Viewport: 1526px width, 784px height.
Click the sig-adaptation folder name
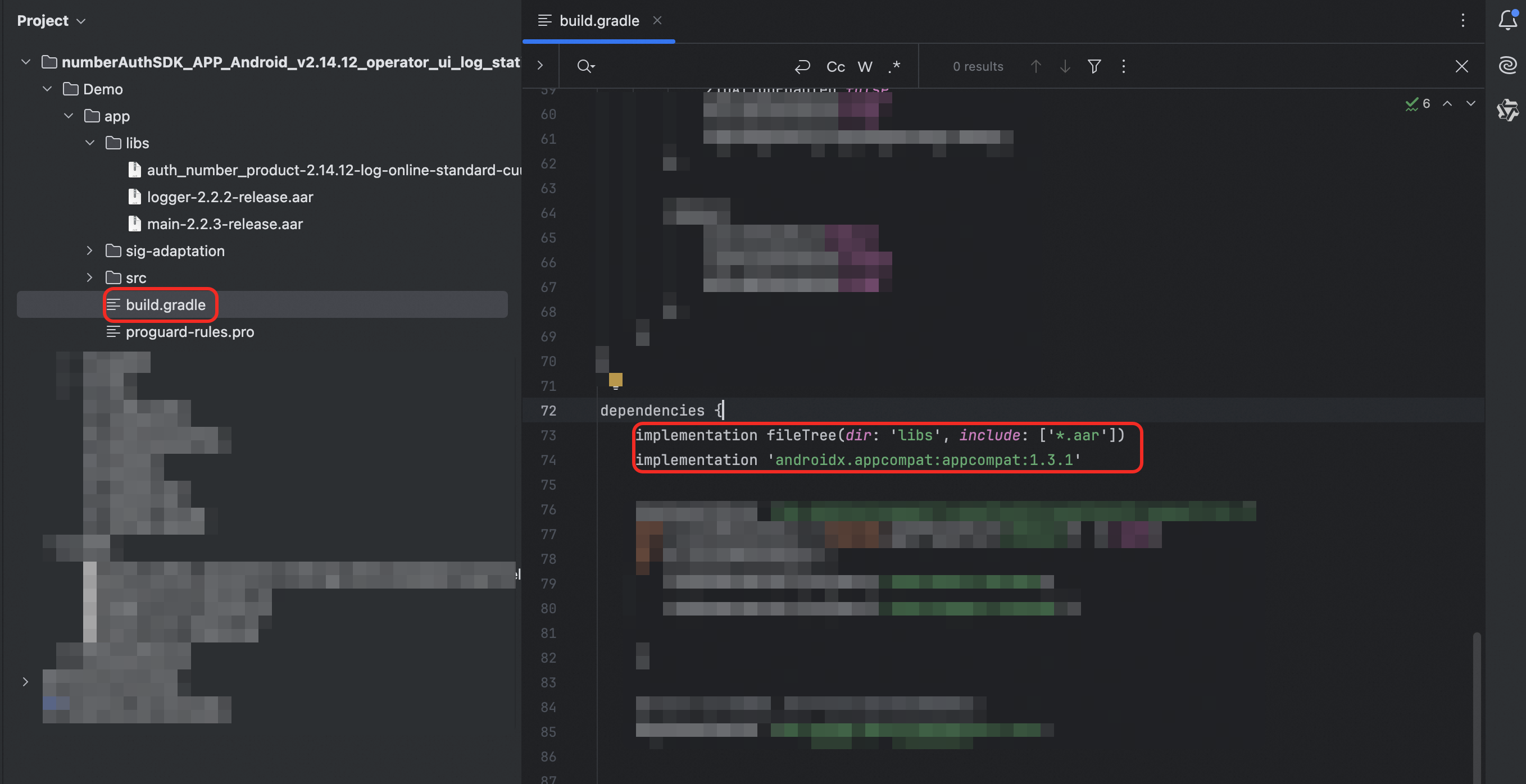(175, 251)
